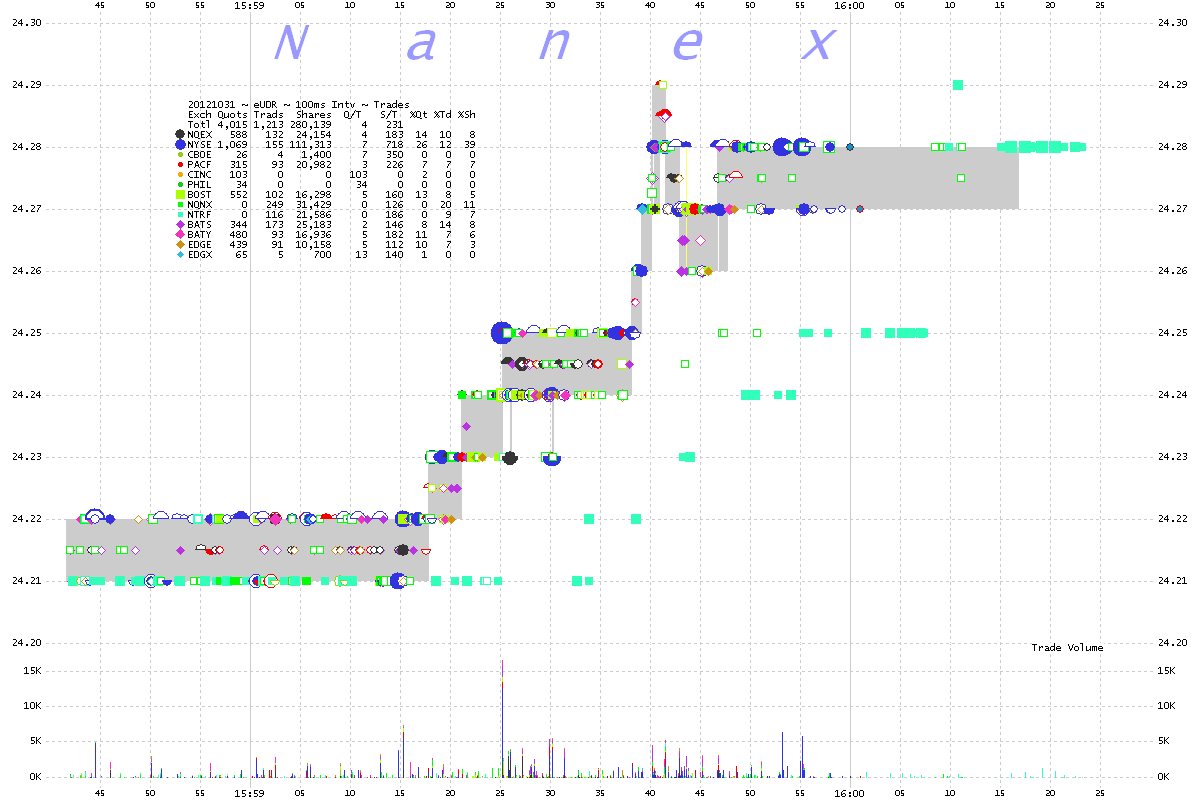Select PACF shares value '20,982'
Image resolution: width=1200 pixels, height=800 pixels.
tap(312, 164)
